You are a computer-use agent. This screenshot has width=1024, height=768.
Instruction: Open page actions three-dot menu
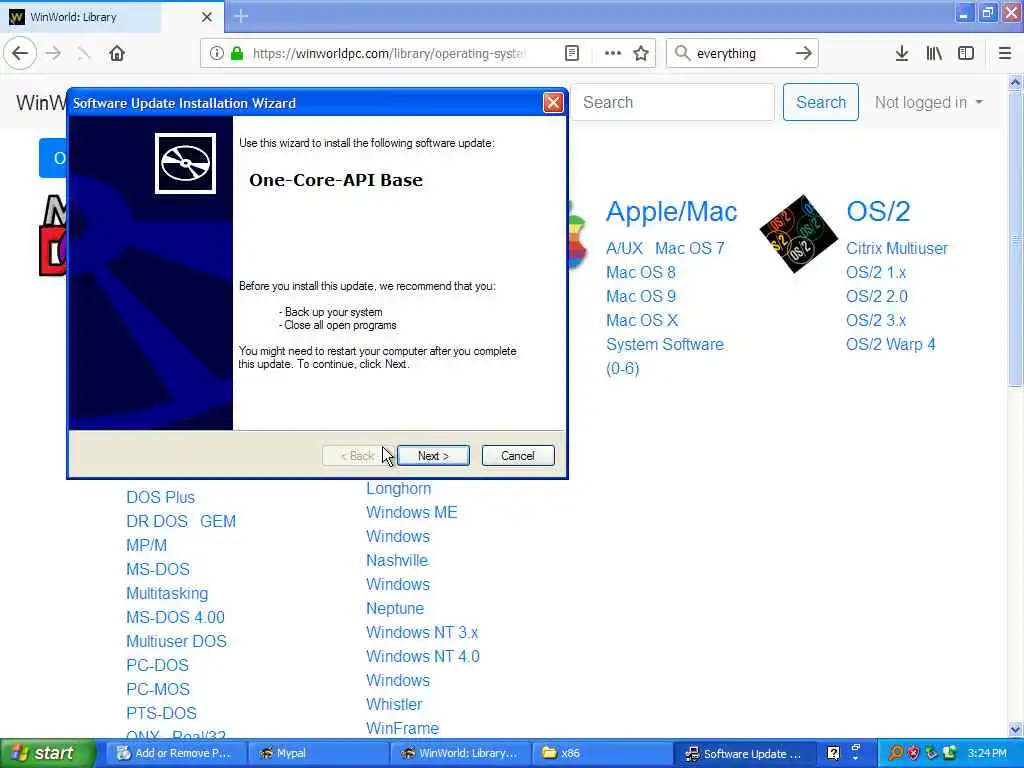613,54
